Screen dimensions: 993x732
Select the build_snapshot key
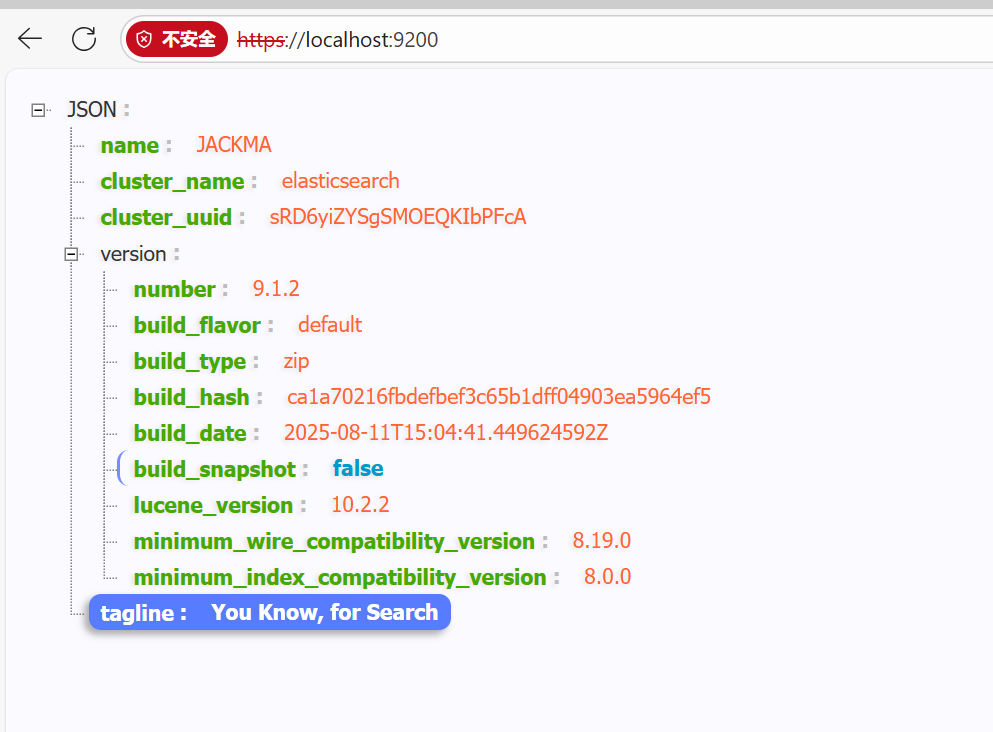tap(215, 470)
